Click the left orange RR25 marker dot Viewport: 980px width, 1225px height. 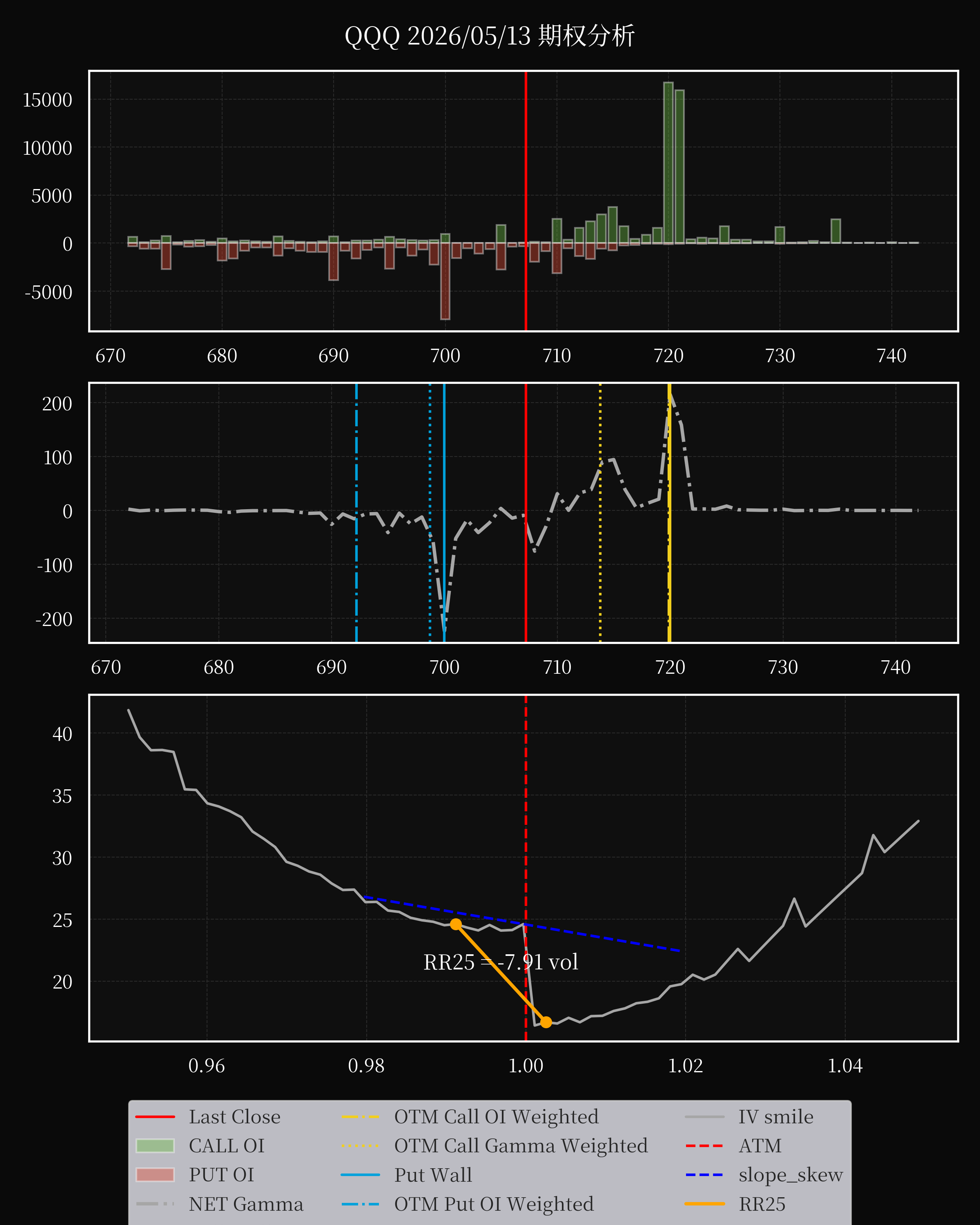pyautogui.click(x=456, y=924)
